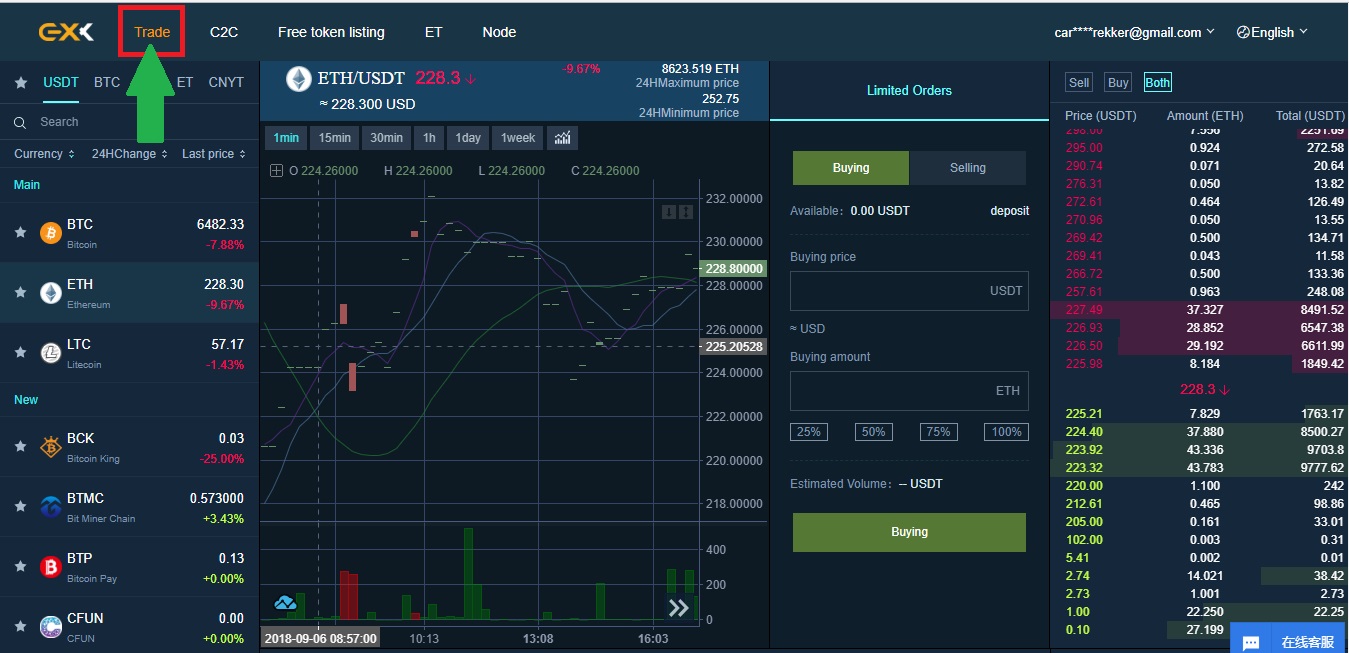Open the favorites star tab above search

pos(21,83)
